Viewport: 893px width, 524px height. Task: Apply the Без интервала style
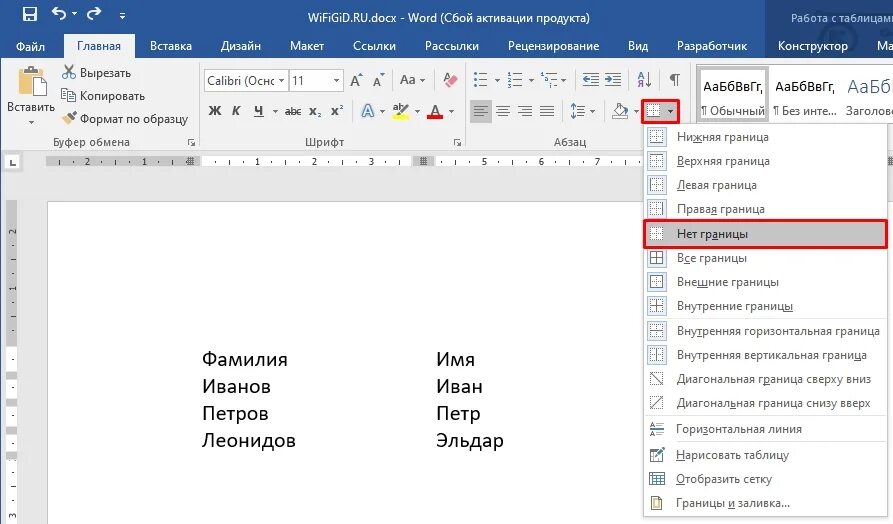click(x=805, y=95)
